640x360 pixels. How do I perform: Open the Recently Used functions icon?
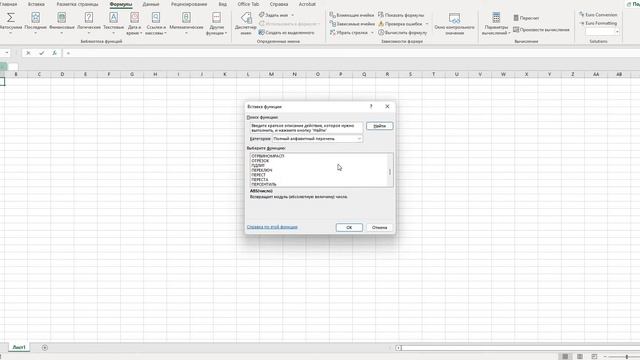[36, 17]
